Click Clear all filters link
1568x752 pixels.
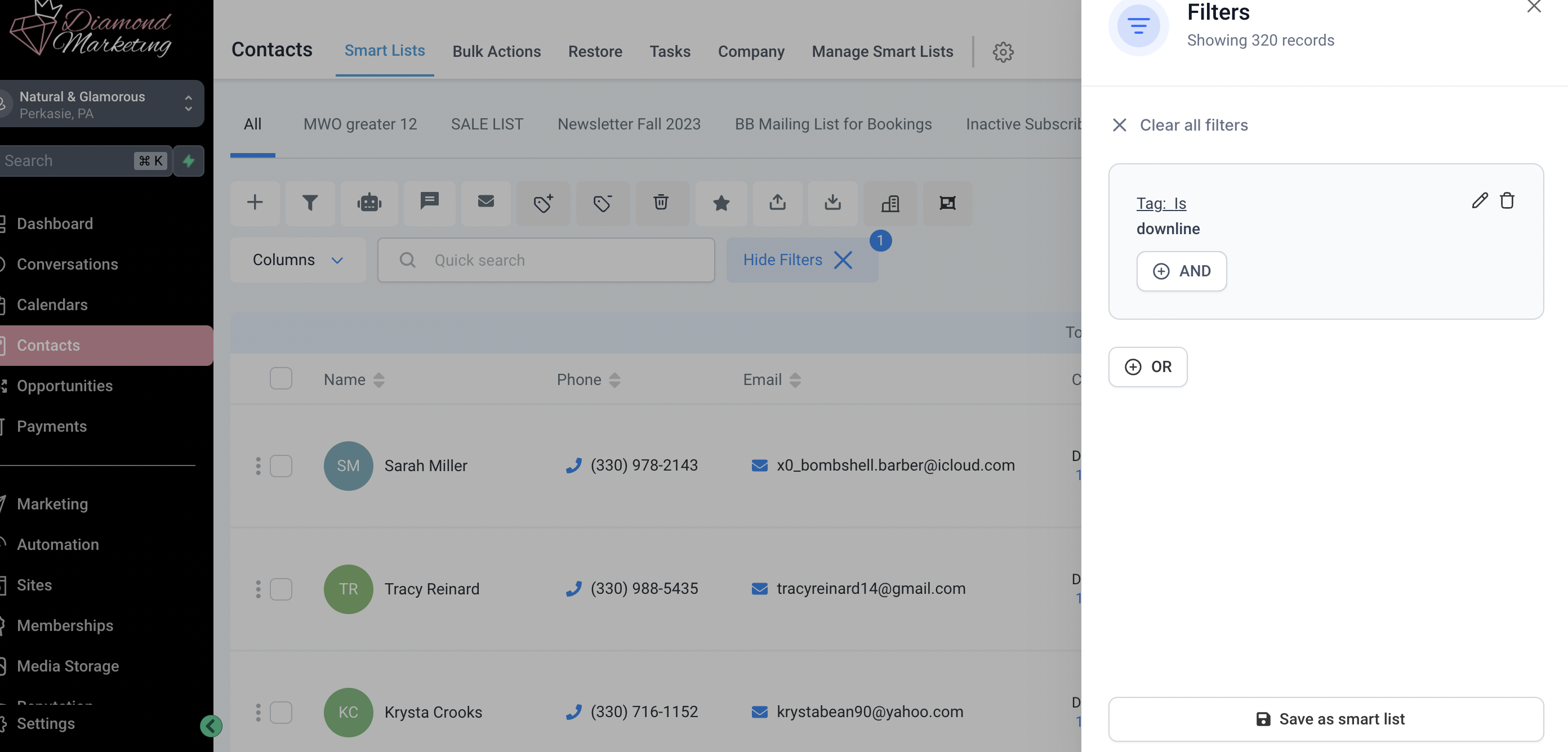(1193, 125)
